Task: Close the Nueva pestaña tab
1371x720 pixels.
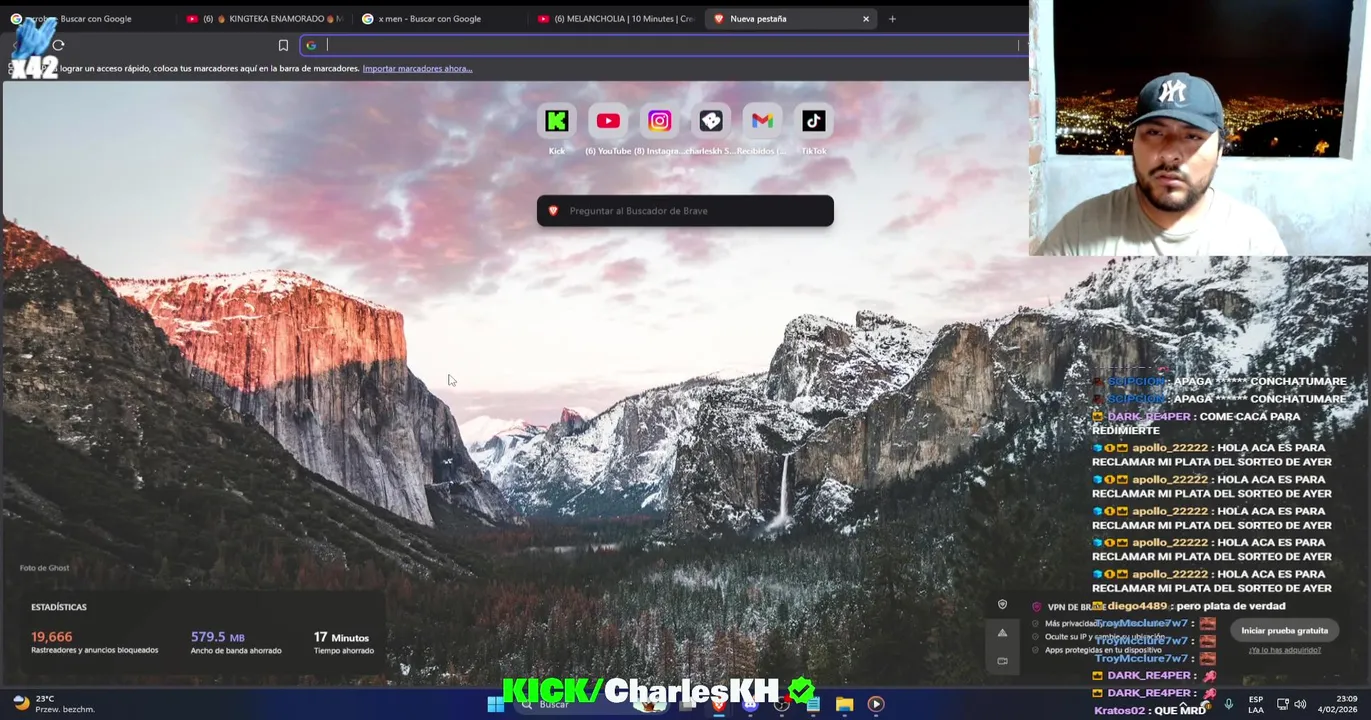Action: pyautogui.click(x=866, y=19)
